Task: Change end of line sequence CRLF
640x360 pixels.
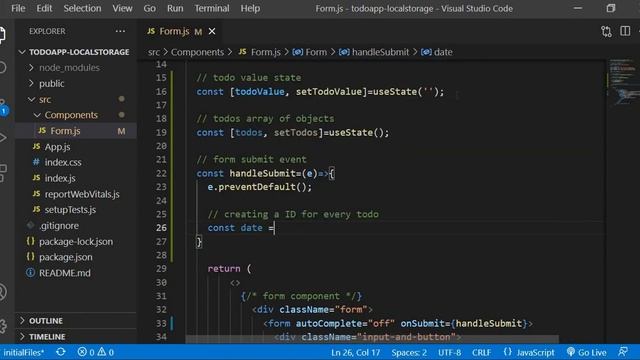Action: pos(481,352)
